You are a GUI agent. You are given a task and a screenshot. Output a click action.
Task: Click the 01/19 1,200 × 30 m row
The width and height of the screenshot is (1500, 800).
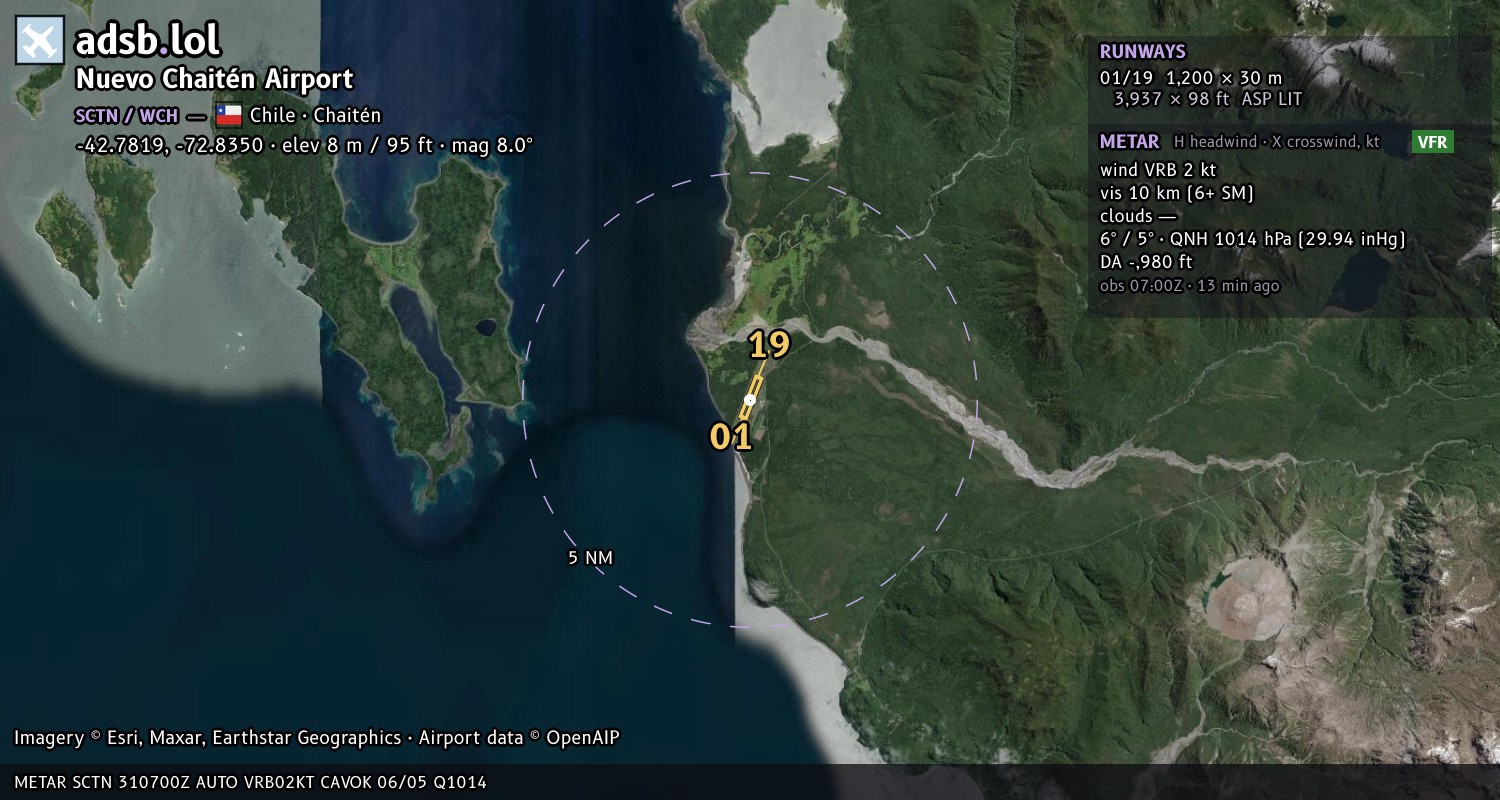pos(1191,78)
